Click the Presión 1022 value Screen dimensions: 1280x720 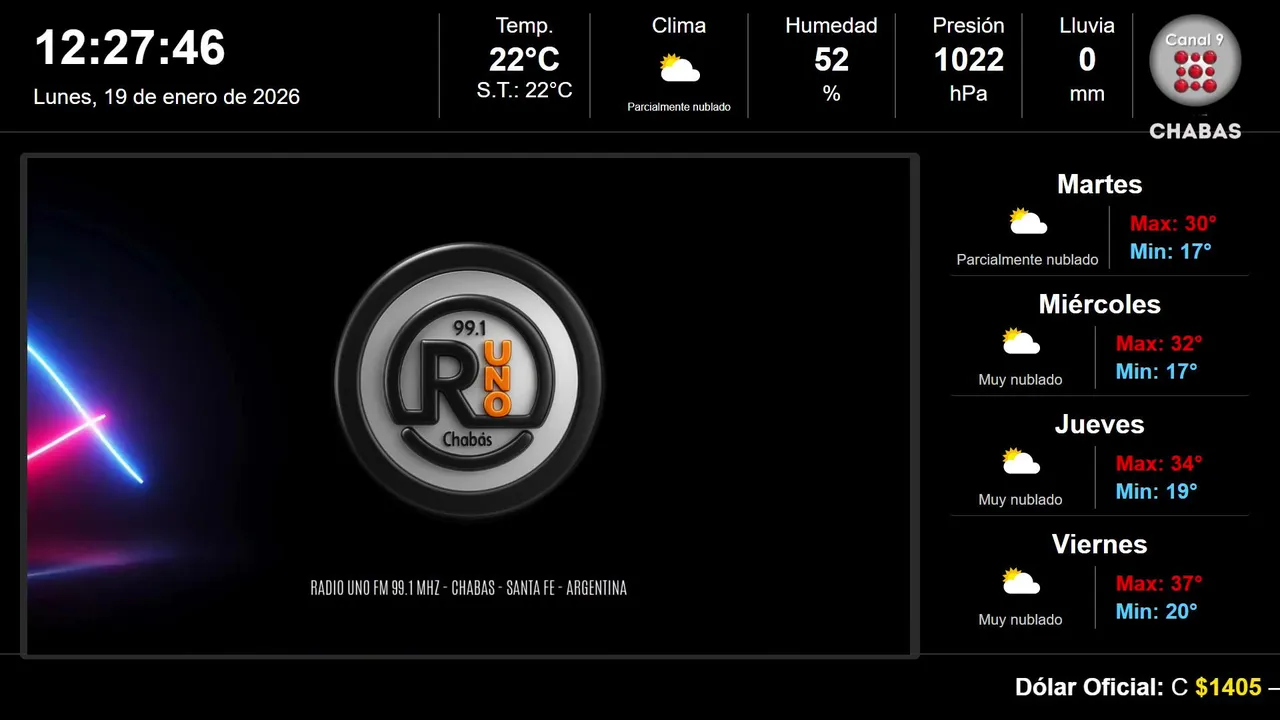click(x=968, y=60)
